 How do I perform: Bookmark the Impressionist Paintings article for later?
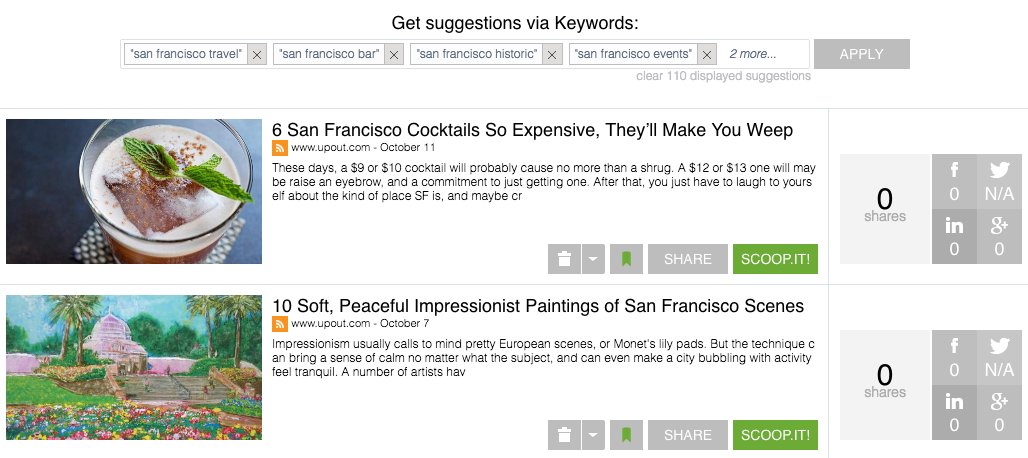coord(626,435)
